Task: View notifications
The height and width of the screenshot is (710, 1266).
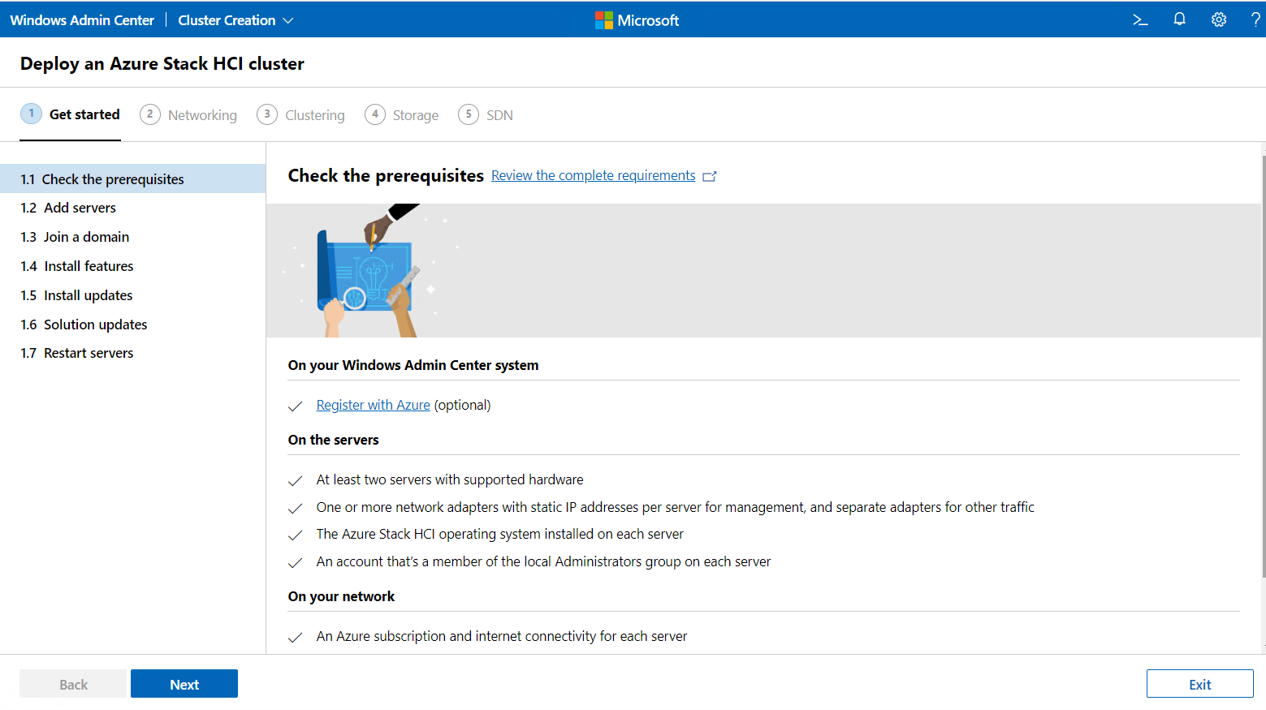Action: (1179, 19)
